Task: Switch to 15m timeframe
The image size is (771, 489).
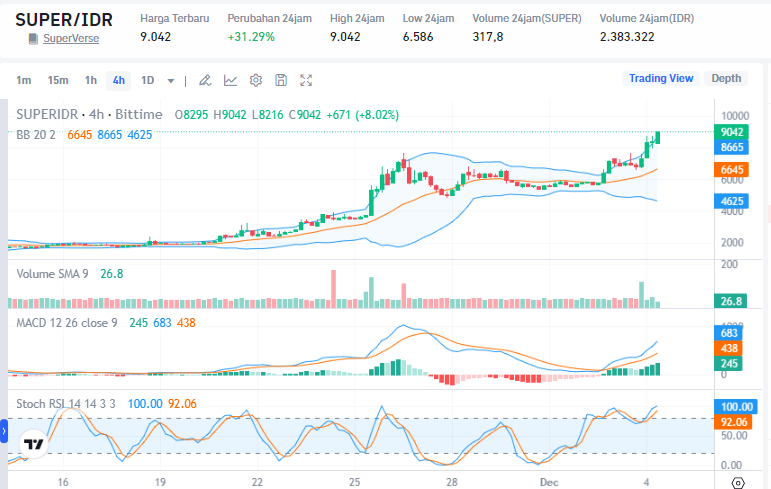Action: (58, 80)
